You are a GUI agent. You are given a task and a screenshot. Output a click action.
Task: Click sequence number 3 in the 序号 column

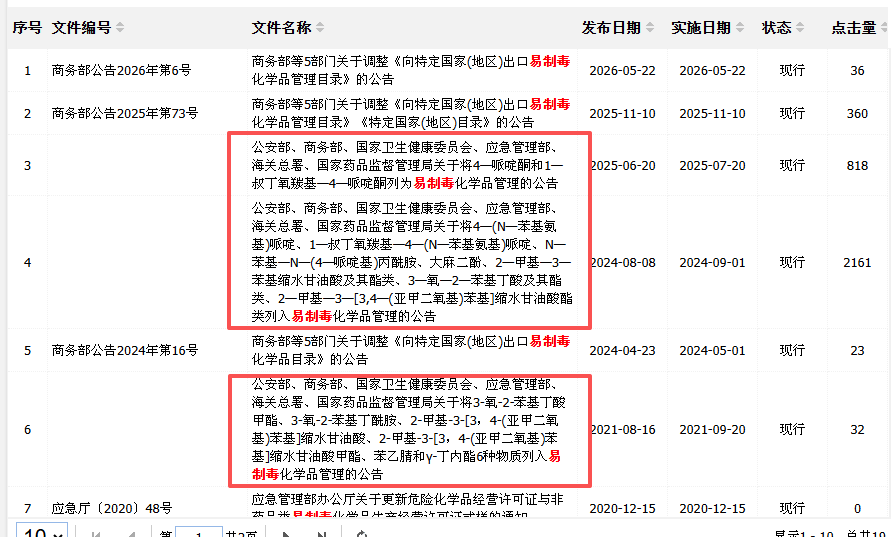(27, 165)
